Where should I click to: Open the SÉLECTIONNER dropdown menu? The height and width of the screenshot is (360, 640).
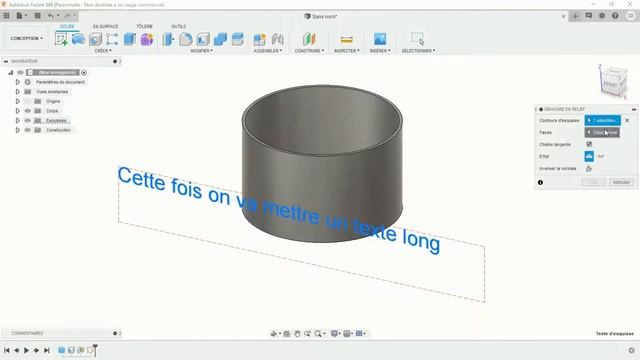click(418, 51)
